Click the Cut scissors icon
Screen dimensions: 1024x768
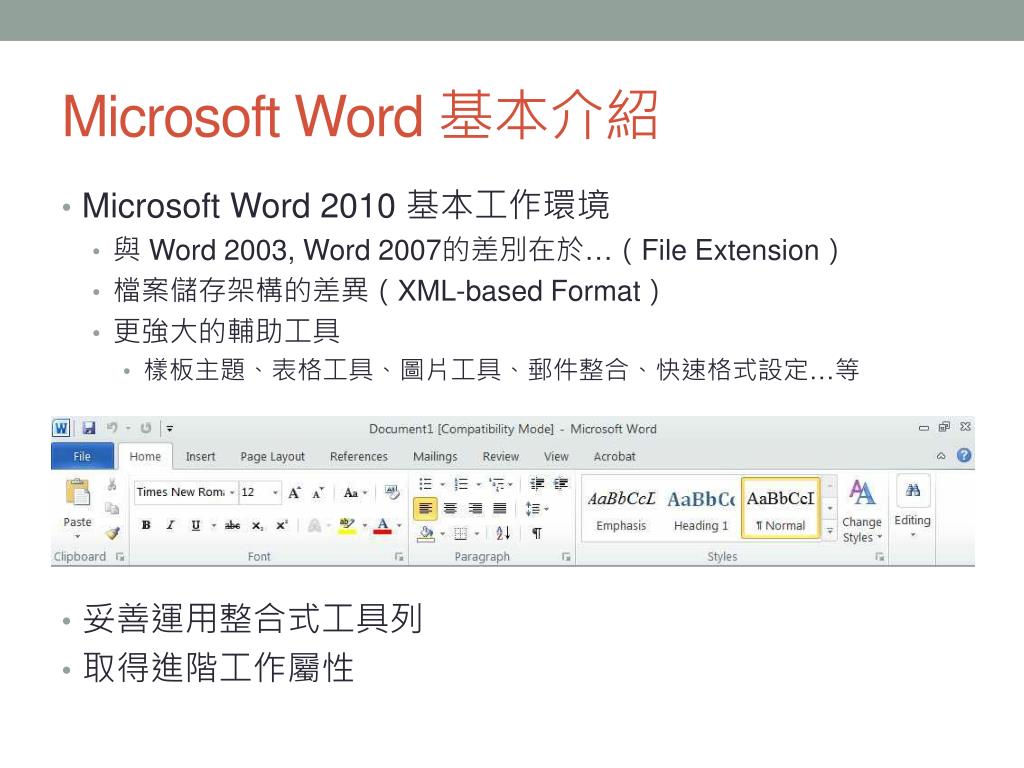click(112, 484)
